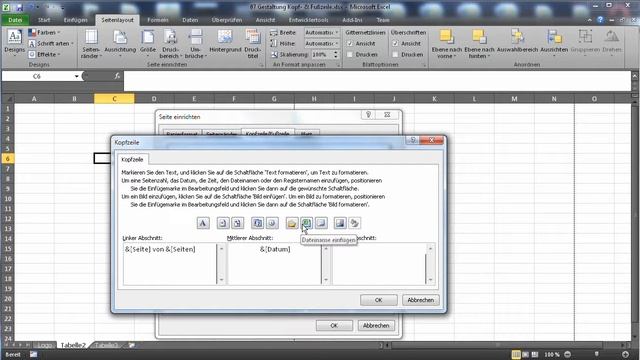Image resolution: width=640 pixels, height=360 pixels.
Task: Click OK in the Kopfzeile dialog
Action: coord(378,300)
